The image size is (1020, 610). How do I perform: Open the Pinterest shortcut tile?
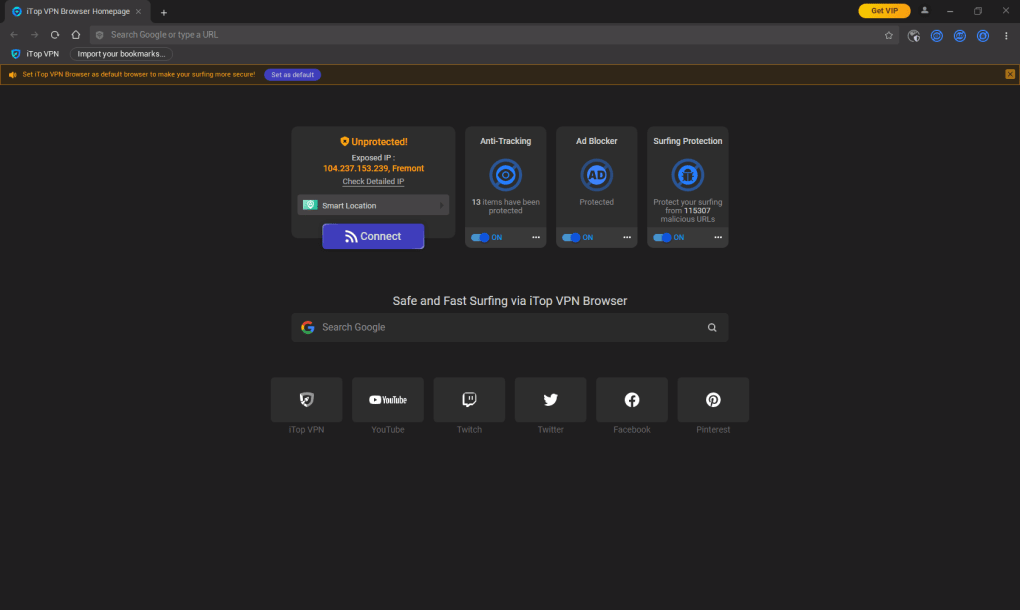713,400
